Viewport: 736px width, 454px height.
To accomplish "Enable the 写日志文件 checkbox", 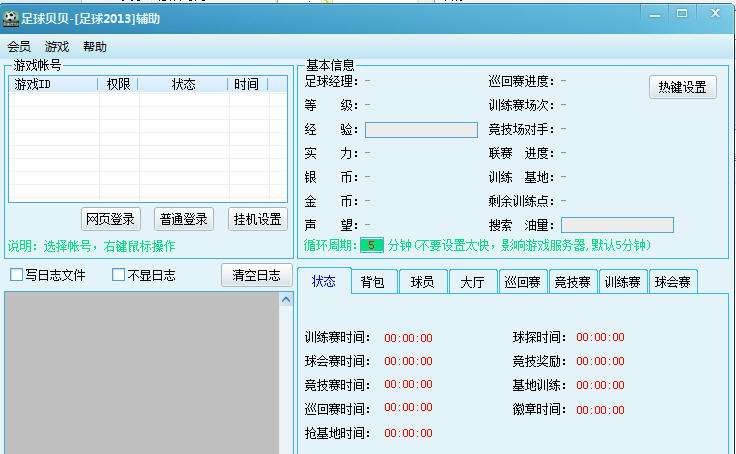I will 16,275.
